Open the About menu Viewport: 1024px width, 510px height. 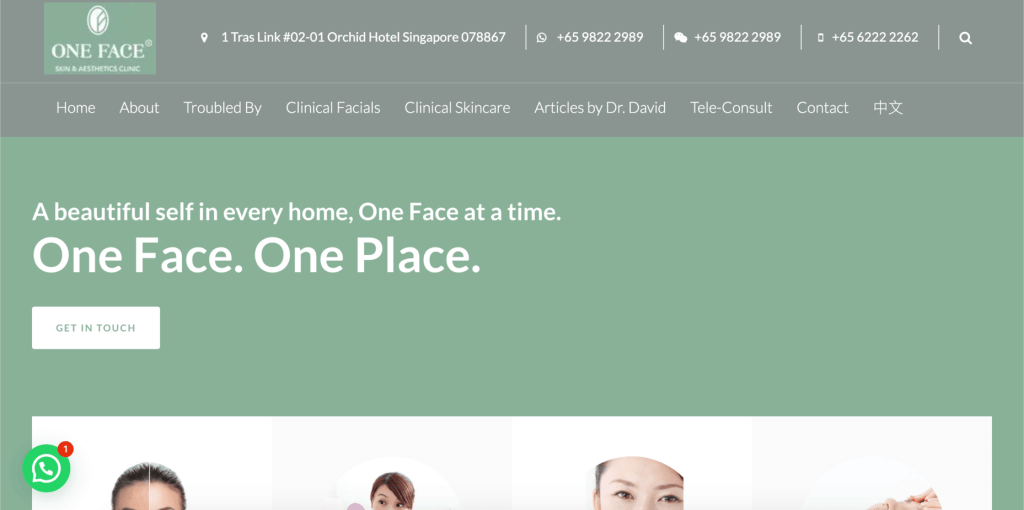139,108
